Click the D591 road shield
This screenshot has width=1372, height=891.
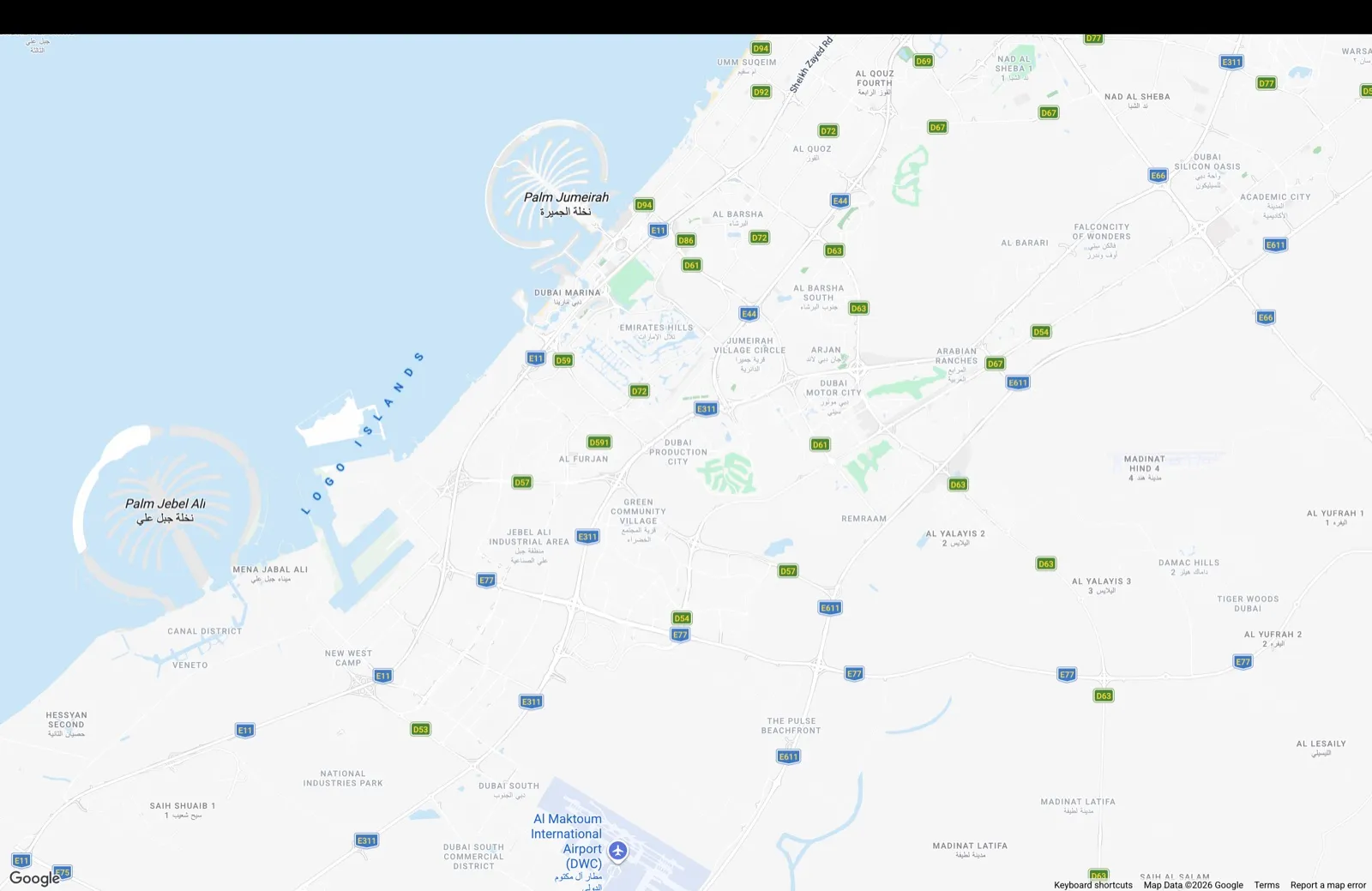coord(599,442)
